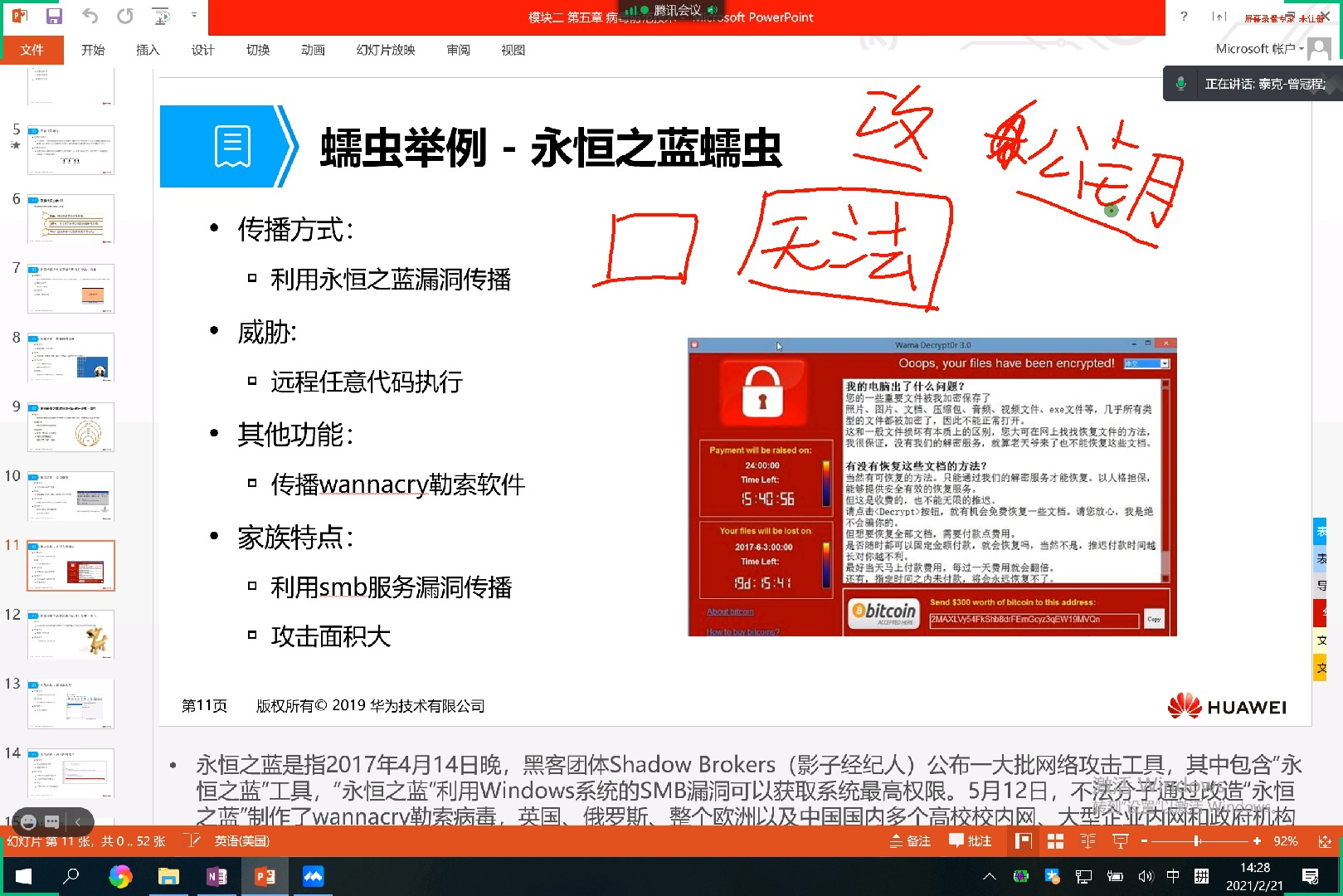The image size is (1343, 896).
Task: Click the text 远程任意代码执行
Action: point(366,382)
